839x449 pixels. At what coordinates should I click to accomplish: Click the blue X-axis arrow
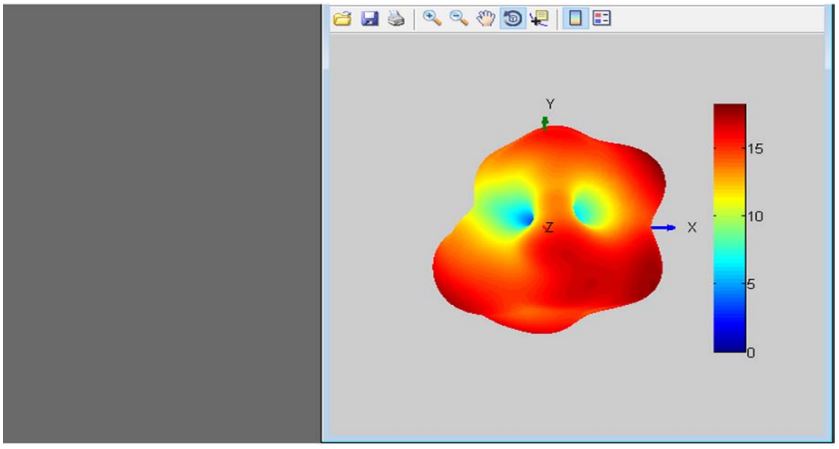(x=663, y=227)
